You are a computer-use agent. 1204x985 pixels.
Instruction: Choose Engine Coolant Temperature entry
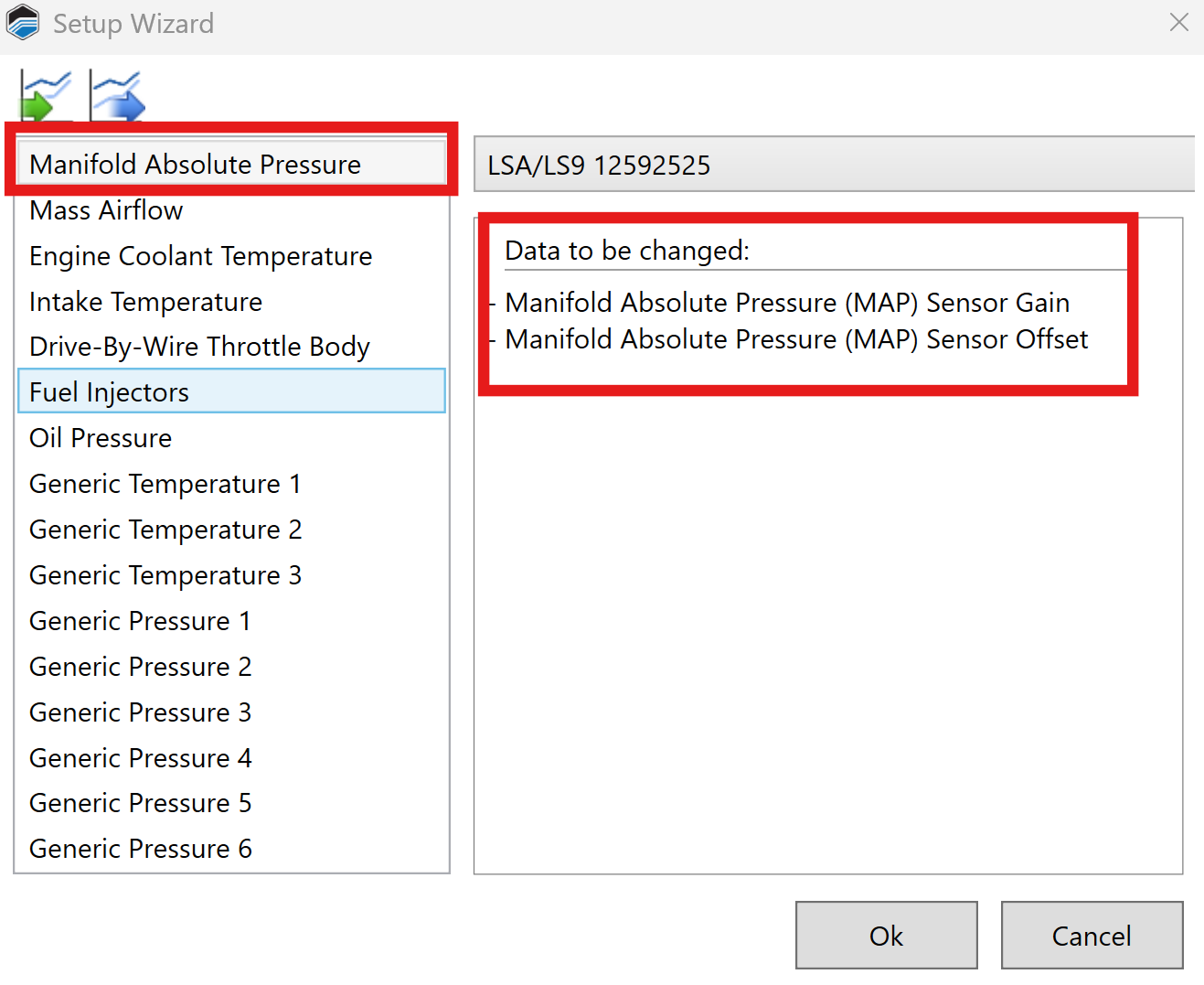pyautogui.click(x=200, y=256)
